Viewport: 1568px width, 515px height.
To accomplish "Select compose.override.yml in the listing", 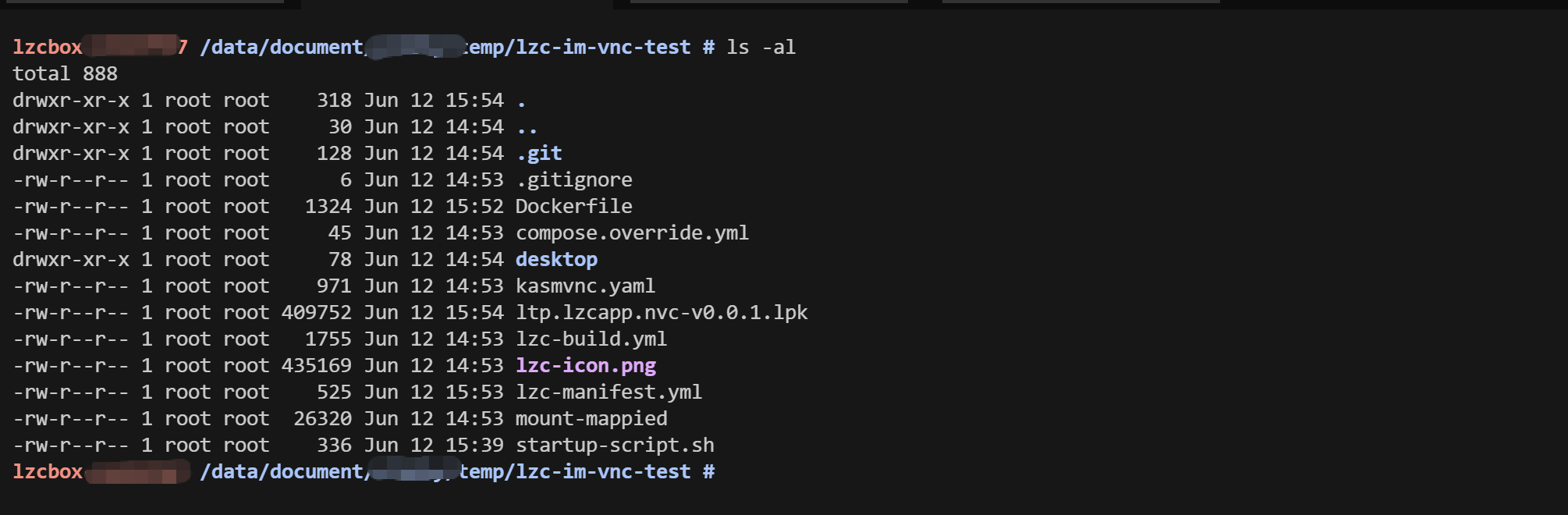I will pyautogui.click(x=633, y=233).
